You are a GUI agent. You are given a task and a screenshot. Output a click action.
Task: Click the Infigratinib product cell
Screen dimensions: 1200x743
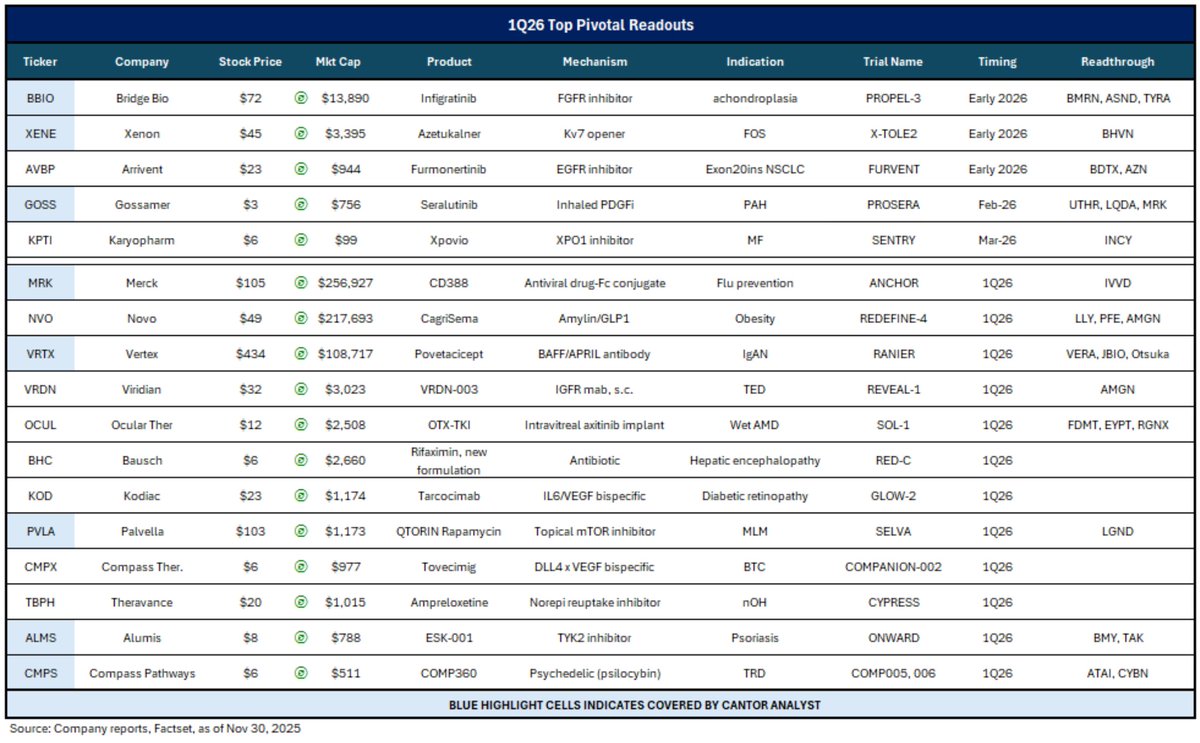pos(449,99)
